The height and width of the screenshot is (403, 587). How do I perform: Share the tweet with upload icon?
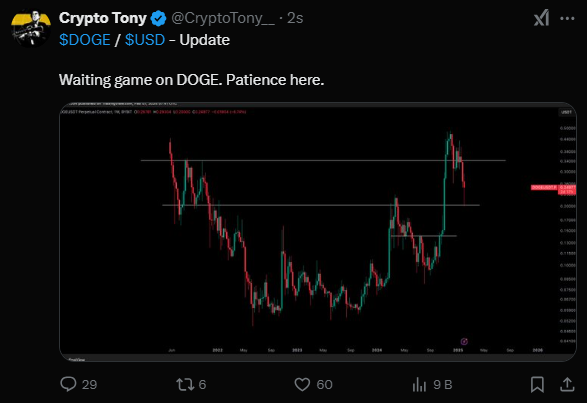click(x=567, y=384)
